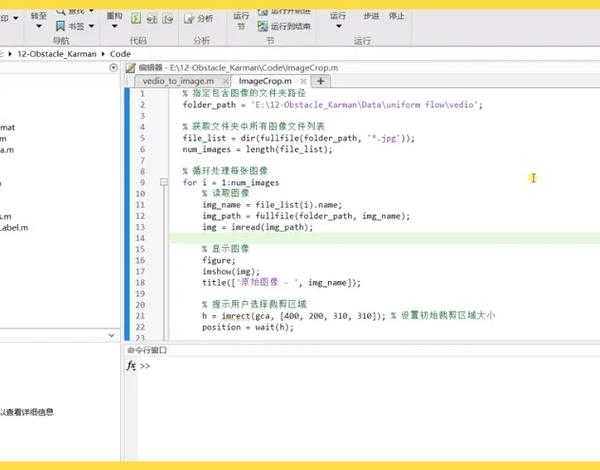Click the middle comment icon in 代码 group

(152, 18)
